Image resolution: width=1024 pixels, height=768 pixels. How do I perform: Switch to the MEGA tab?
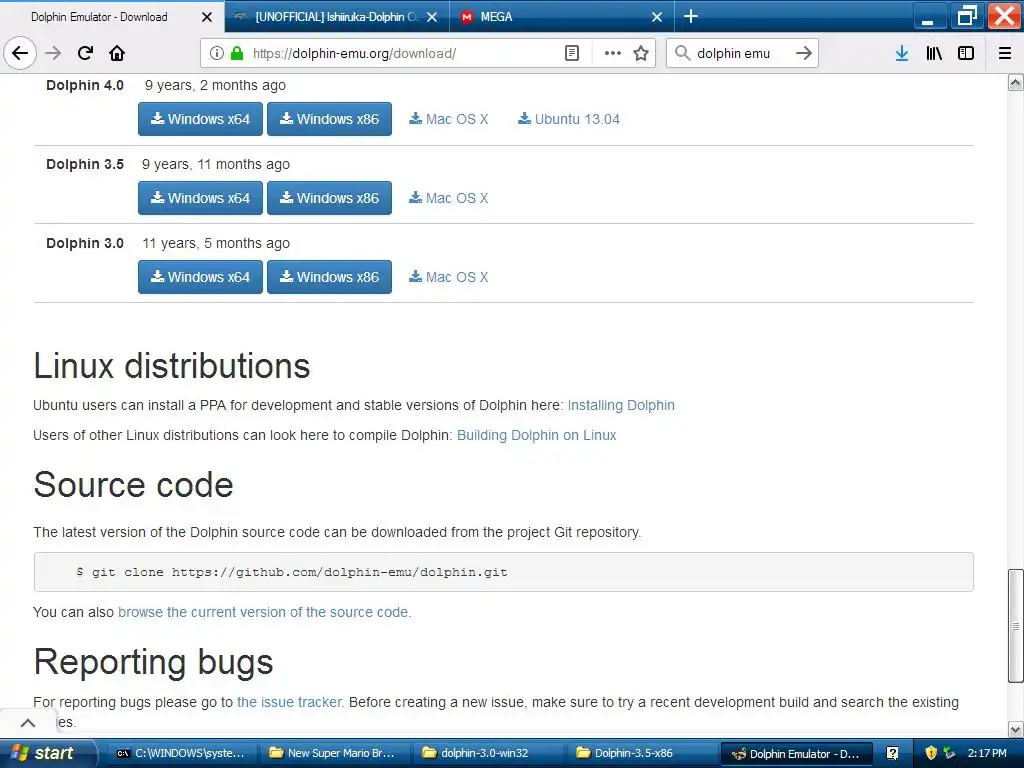point(562,17)
